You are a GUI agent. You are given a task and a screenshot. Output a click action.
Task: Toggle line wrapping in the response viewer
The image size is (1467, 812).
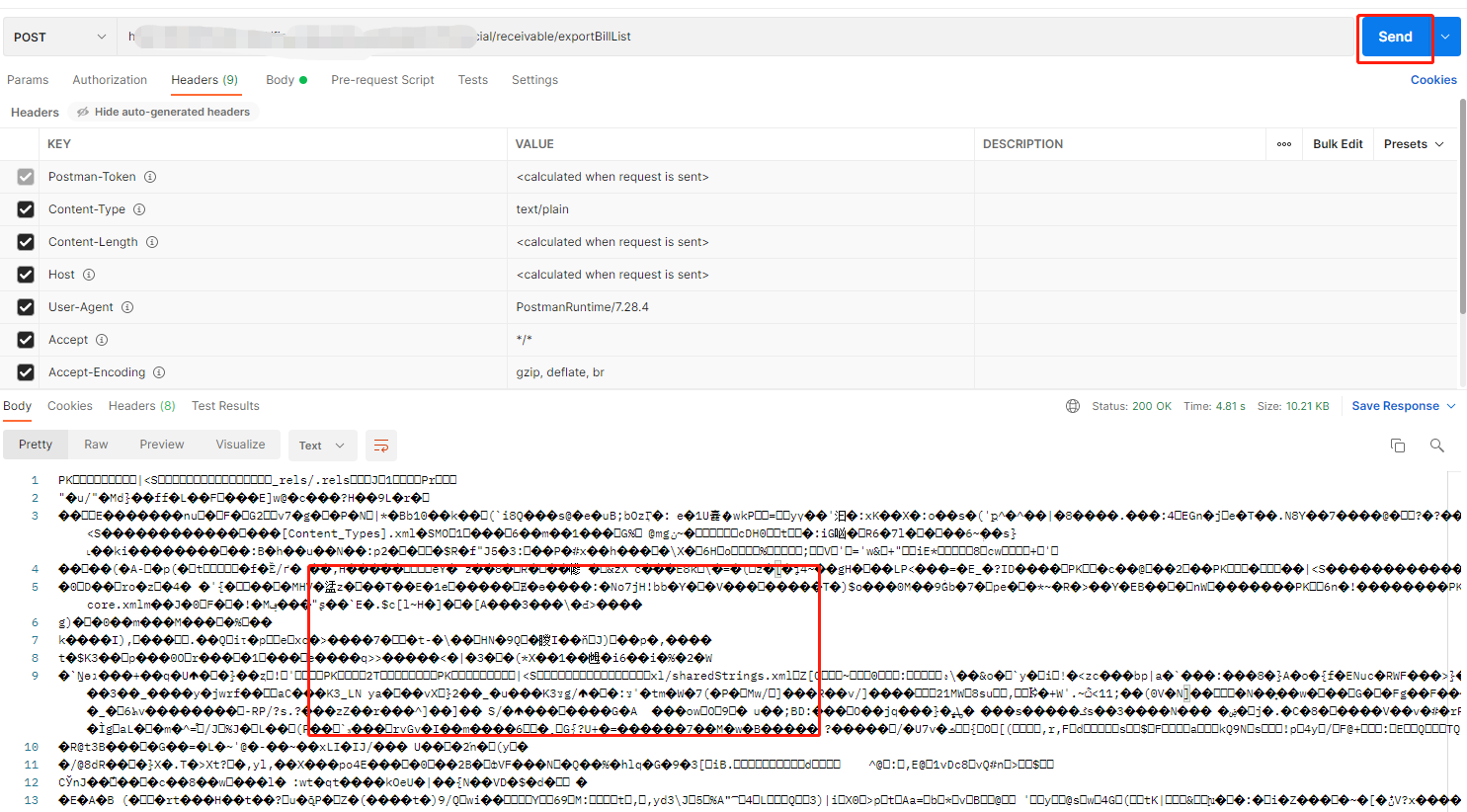click(381, 446)
